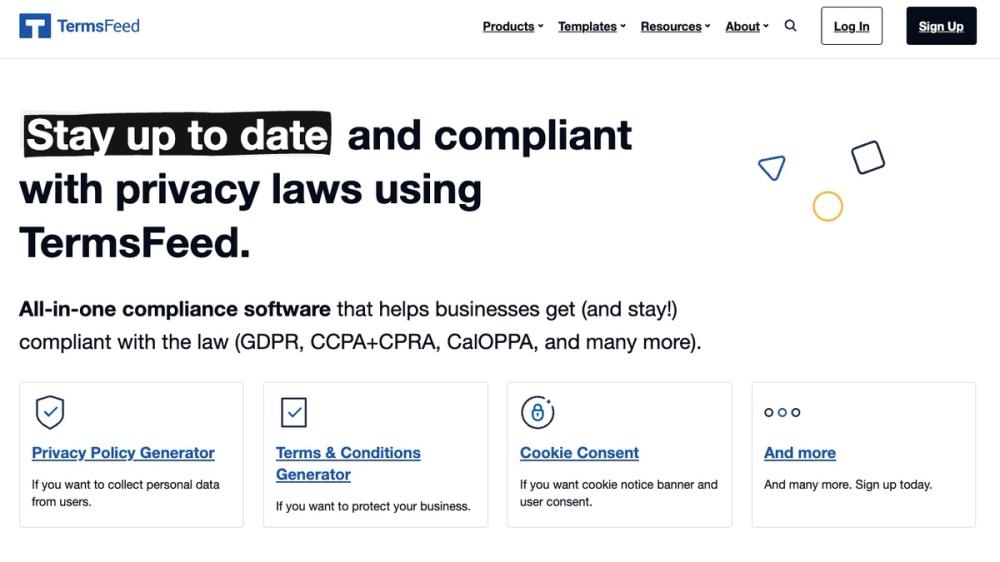Expand the Resources dropdown menu
The width and height of the screenshot is (1000, 562).
pos(675,26)
